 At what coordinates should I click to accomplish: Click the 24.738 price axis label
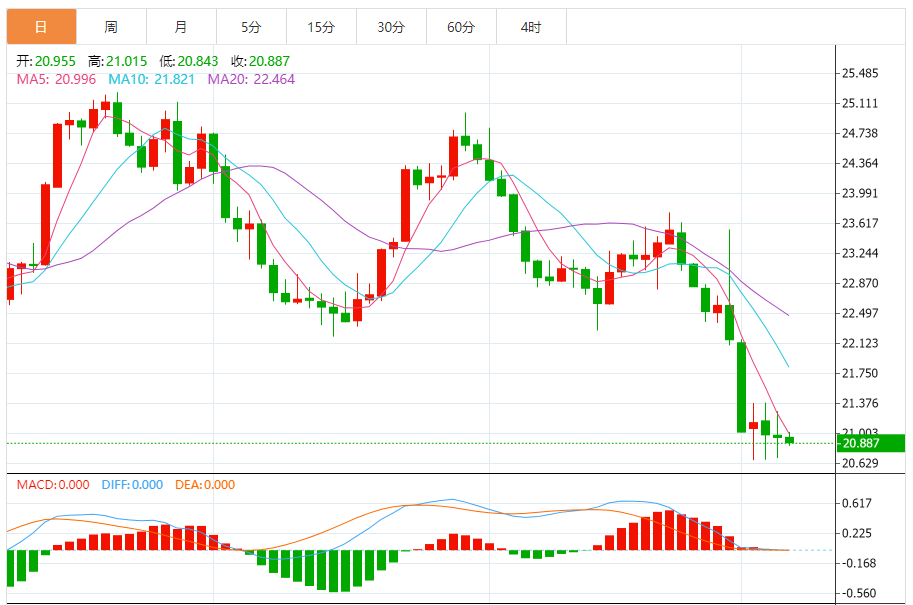tap(860, 133)
